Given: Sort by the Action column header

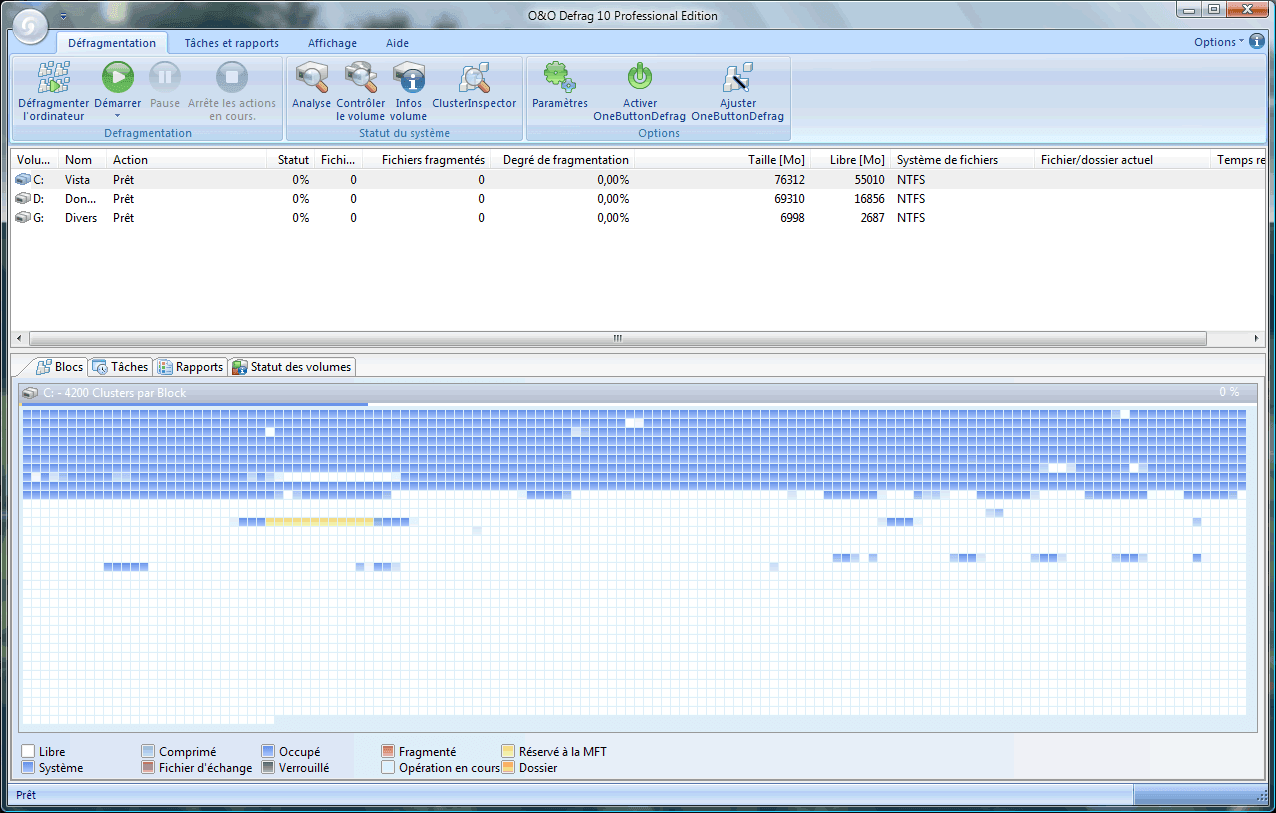Looking at the screenshot, I should (x=187, y=160).
